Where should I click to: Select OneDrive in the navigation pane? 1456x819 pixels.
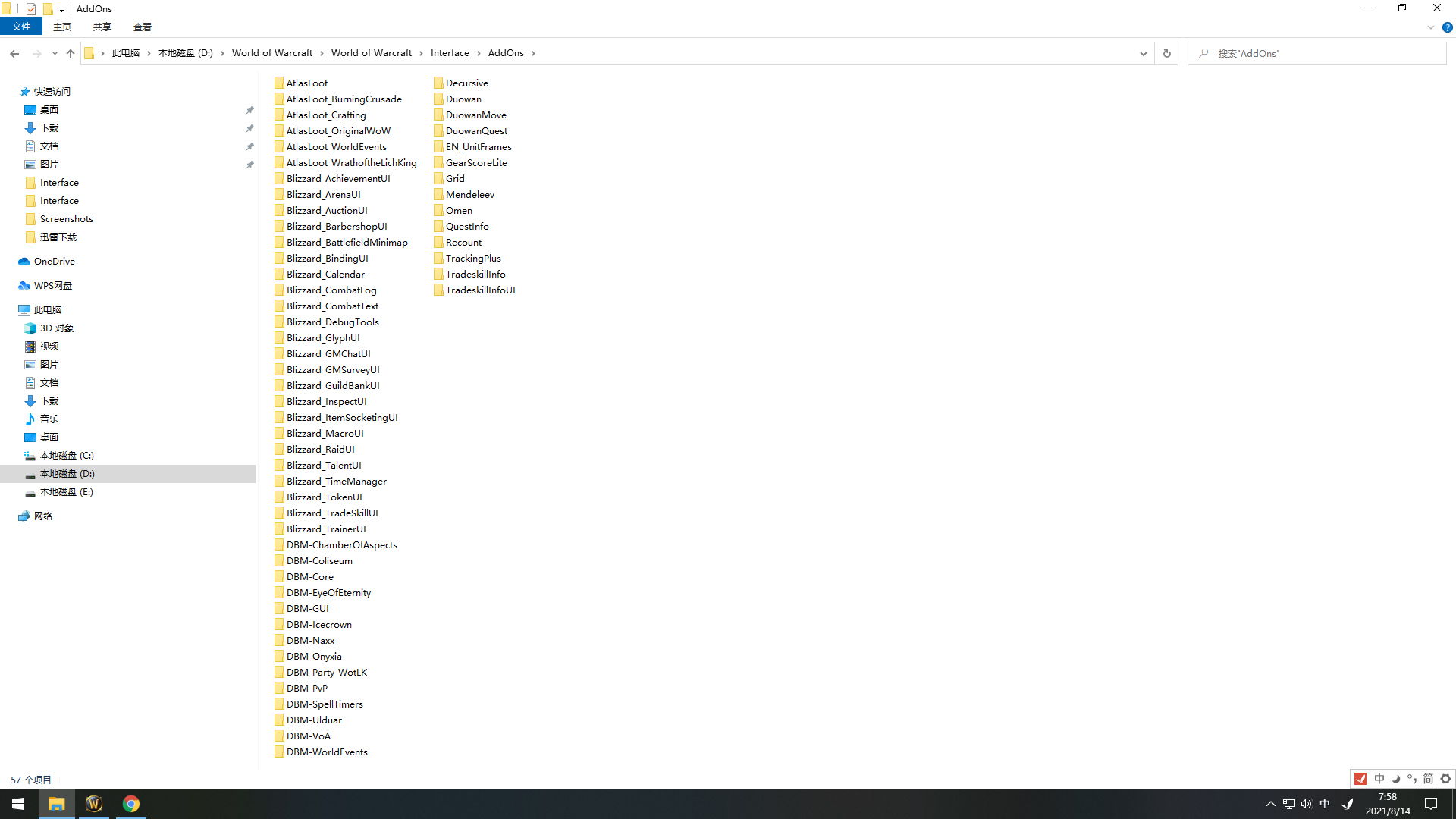(54, 261)
